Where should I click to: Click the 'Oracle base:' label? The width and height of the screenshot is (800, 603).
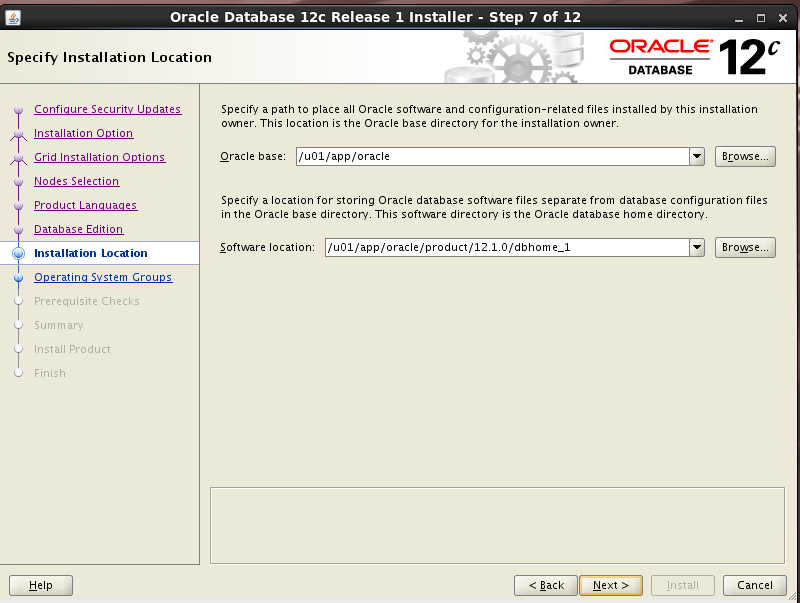[253, 156]
